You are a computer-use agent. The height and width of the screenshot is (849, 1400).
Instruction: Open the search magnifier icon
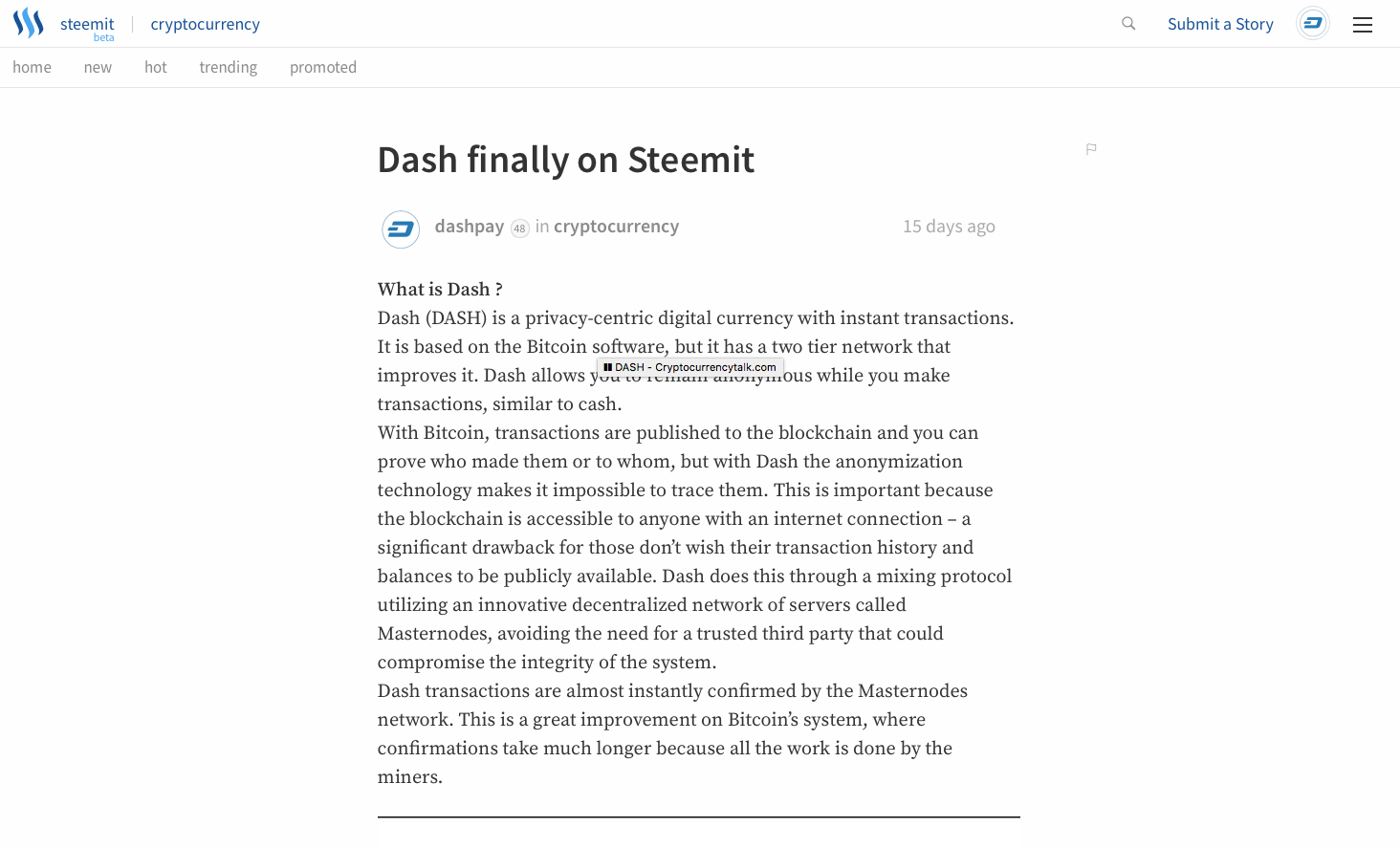tap(1128, 24)
